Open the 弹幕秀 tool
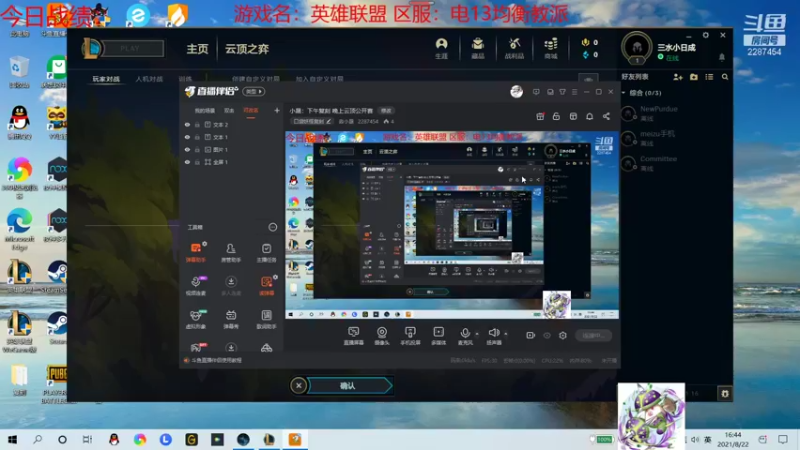This screenshot has height=450, width=800. (231, 319)
